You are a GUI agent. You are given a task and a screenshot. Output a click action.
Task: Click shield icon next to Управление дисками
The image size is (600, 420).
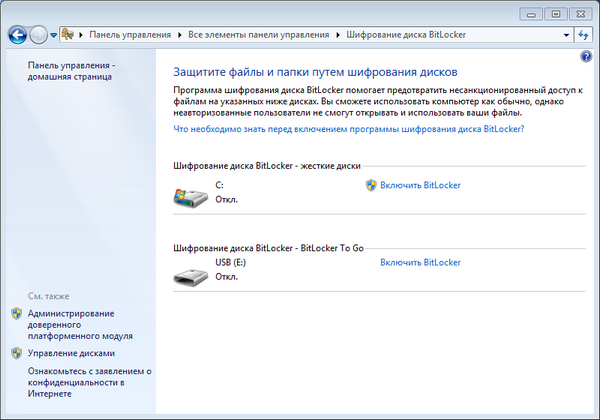(x=16, y=353)
